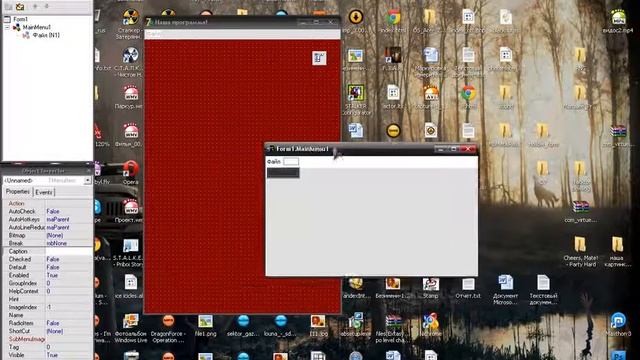Select the HelpContext property row
The height and width of the screenshot is (360, 640).
[x=48, y=291]
